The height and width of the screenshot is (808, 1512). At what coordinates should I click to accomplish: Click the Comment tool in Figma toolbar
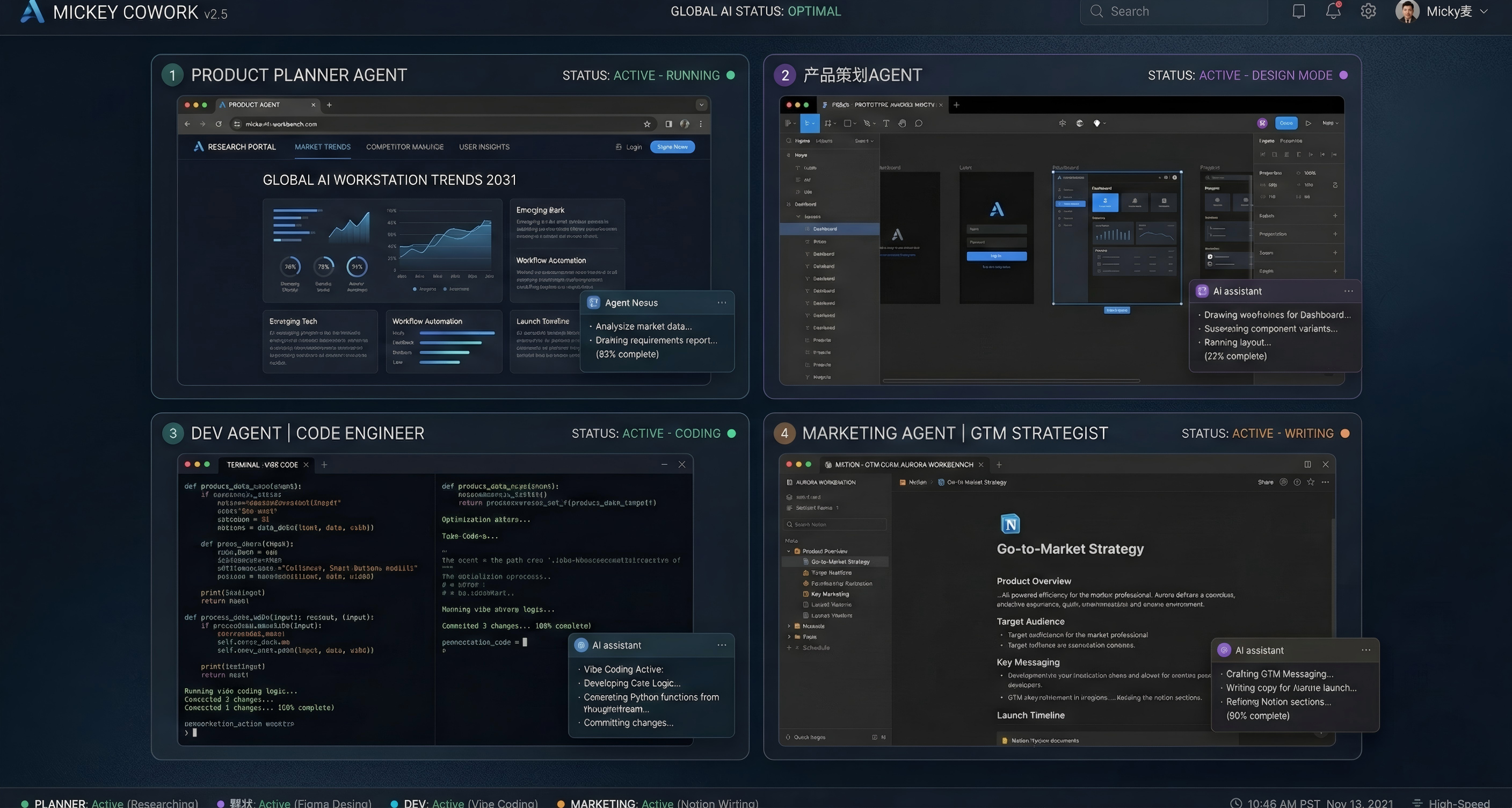[919, 124]
